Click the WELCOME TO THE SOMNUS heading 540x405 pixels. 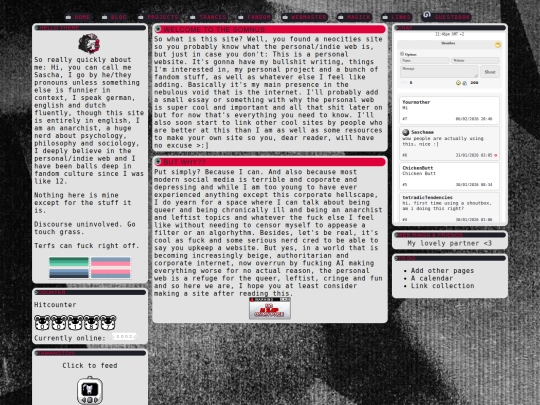[x=214, y=29]
